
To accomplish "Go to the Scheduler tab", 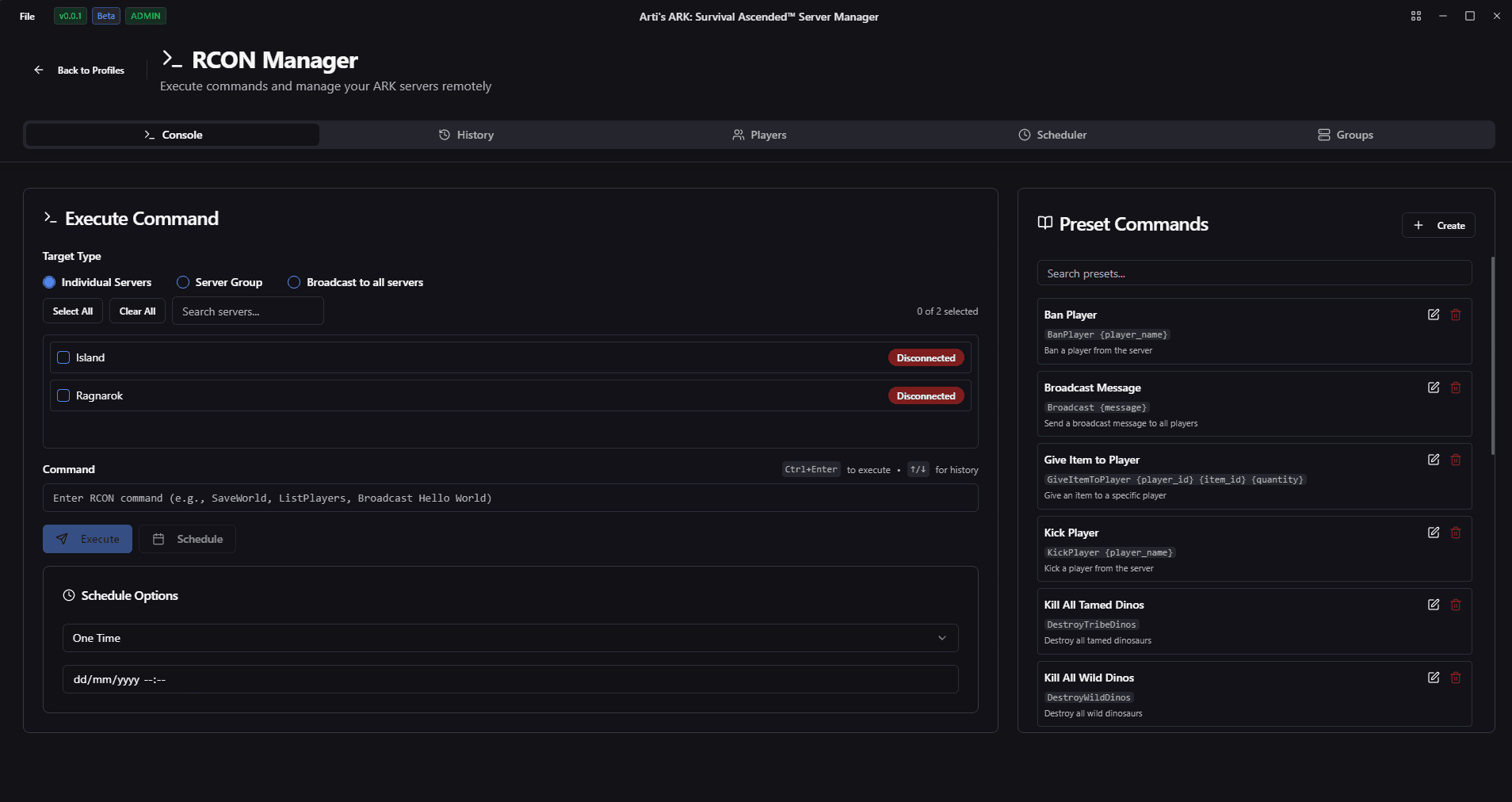I will pos(1052,135).
